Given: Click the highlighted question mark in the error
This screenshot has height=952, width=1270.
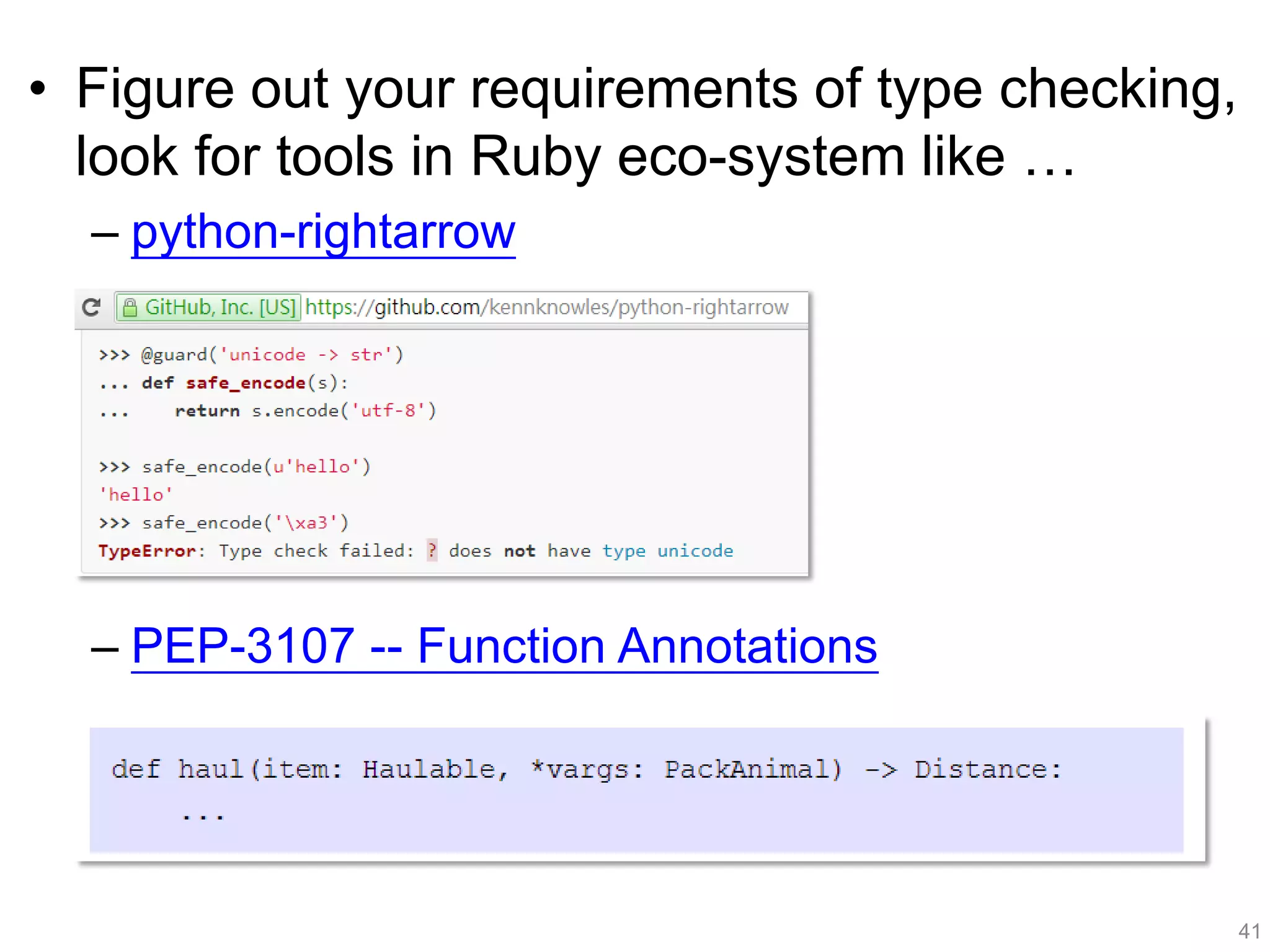Looking at the screenshot, I should (432, 550).
